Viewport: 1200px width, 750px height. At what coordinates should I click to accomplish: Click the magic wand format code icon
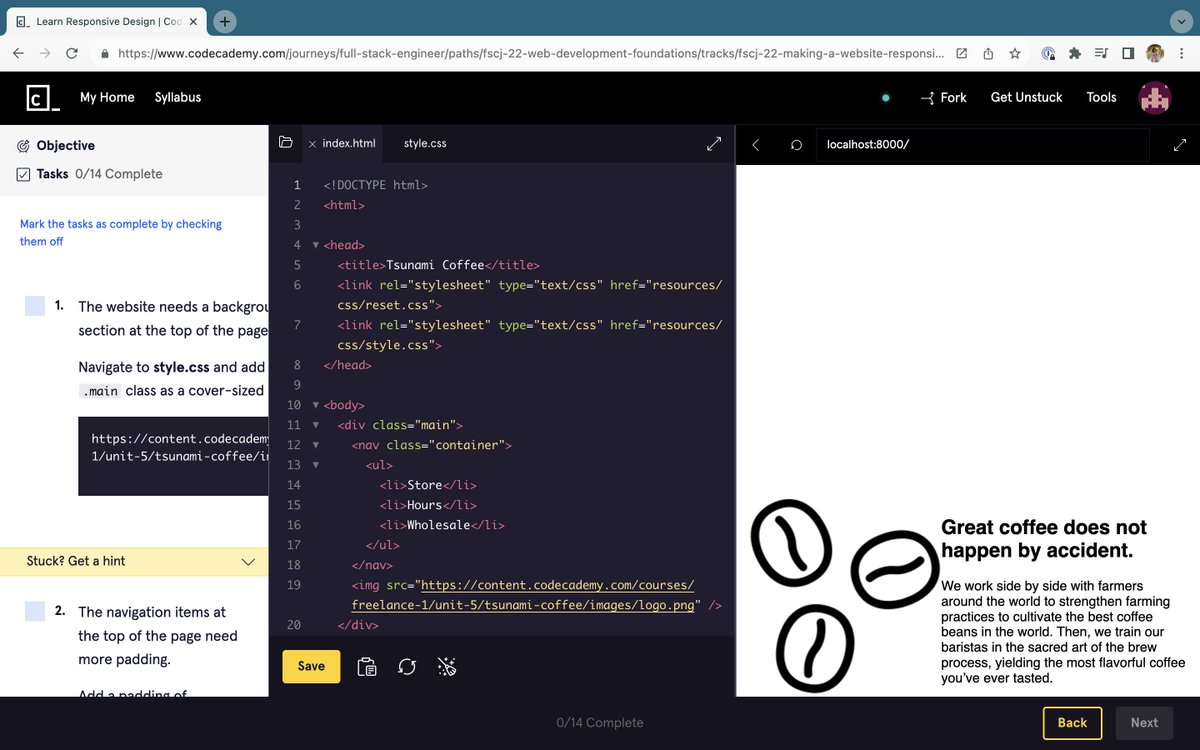pyautogui.click(x=447, y=667)
